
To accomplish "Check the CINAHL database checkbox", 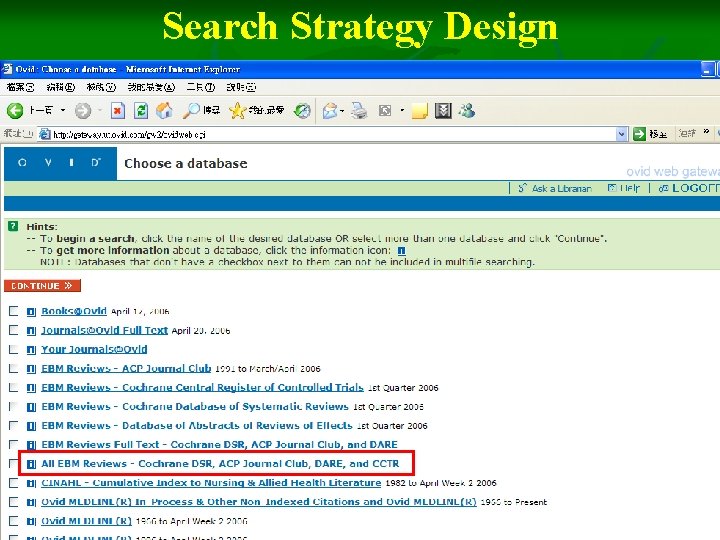I will point(14,483).
